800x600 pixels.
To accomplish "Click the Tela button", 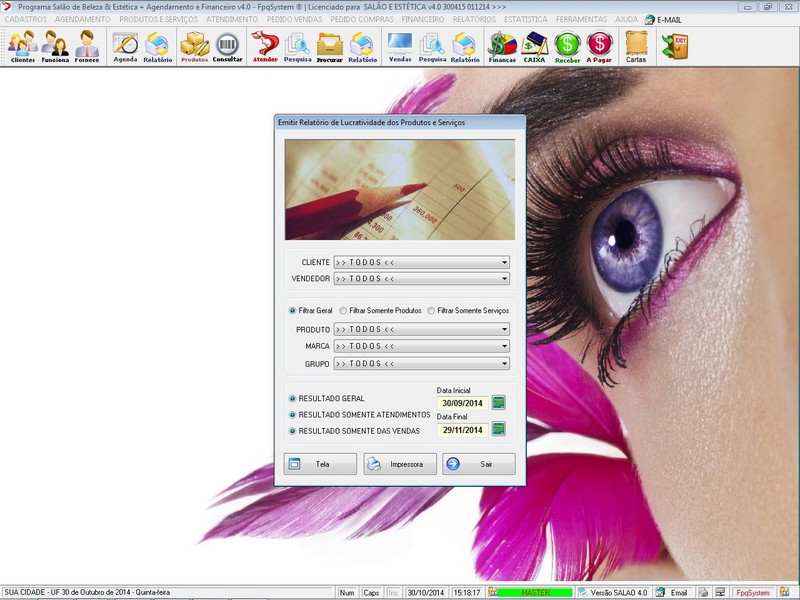I will click(x=320, y=464).
